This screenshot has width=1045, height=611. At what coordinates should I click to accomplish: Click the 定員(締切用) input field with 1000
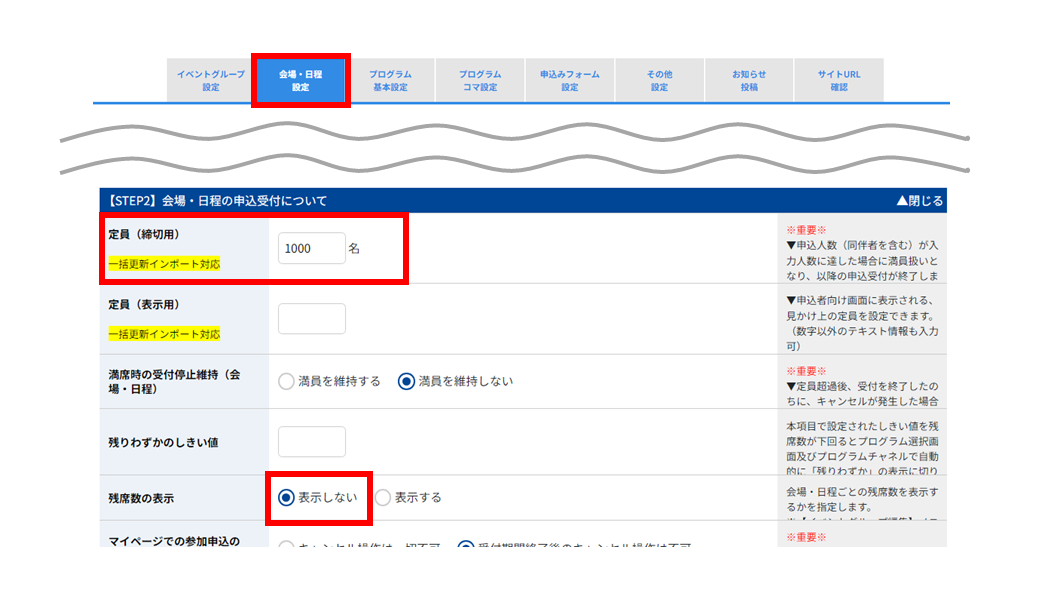coord(311,249)
